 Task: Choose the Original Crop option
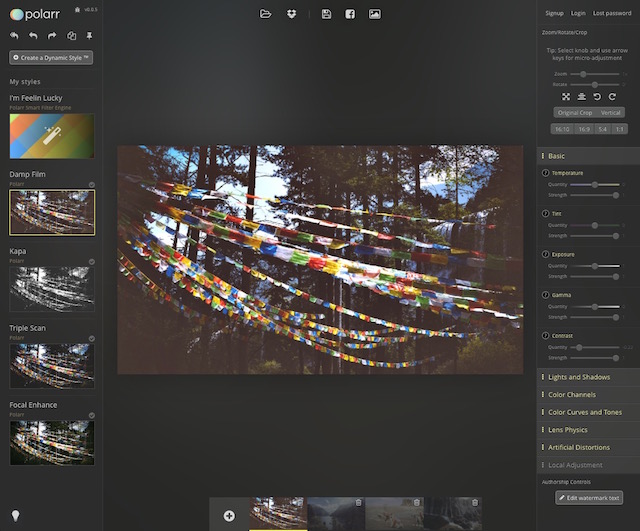[575, 113]
